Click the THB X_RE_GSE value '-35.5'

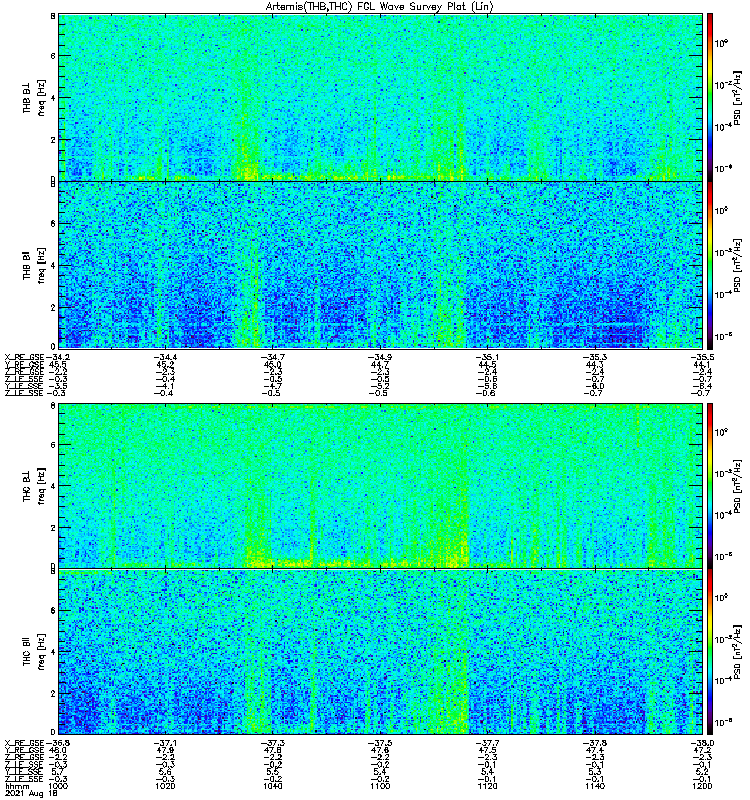[x=702, y=357]
